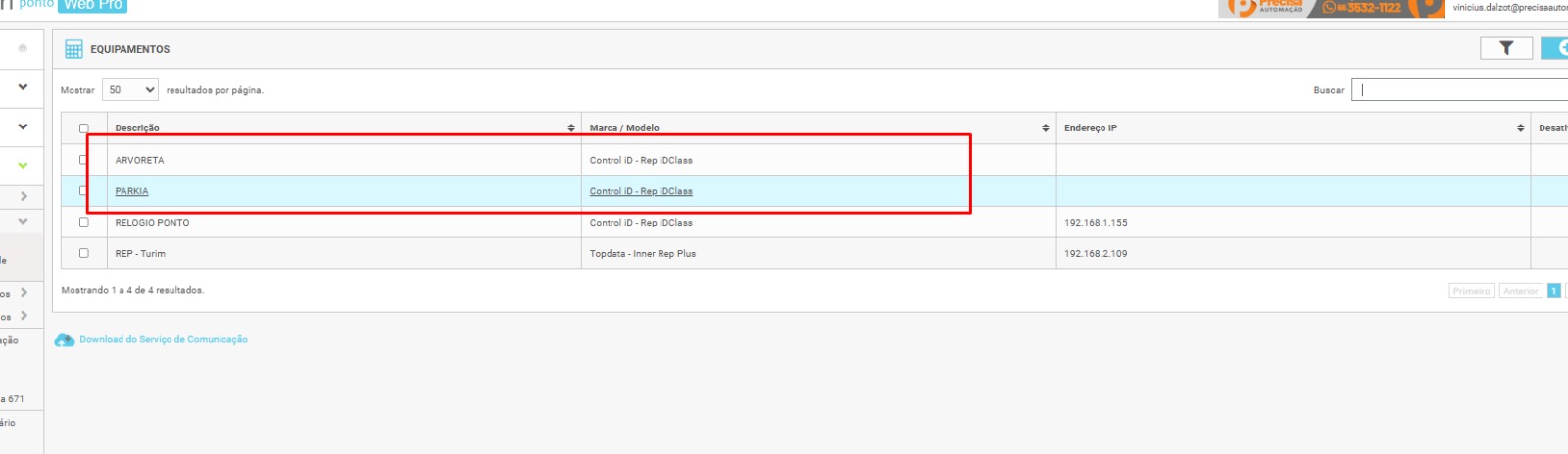Select the ARVORETA equipment row

139,160
